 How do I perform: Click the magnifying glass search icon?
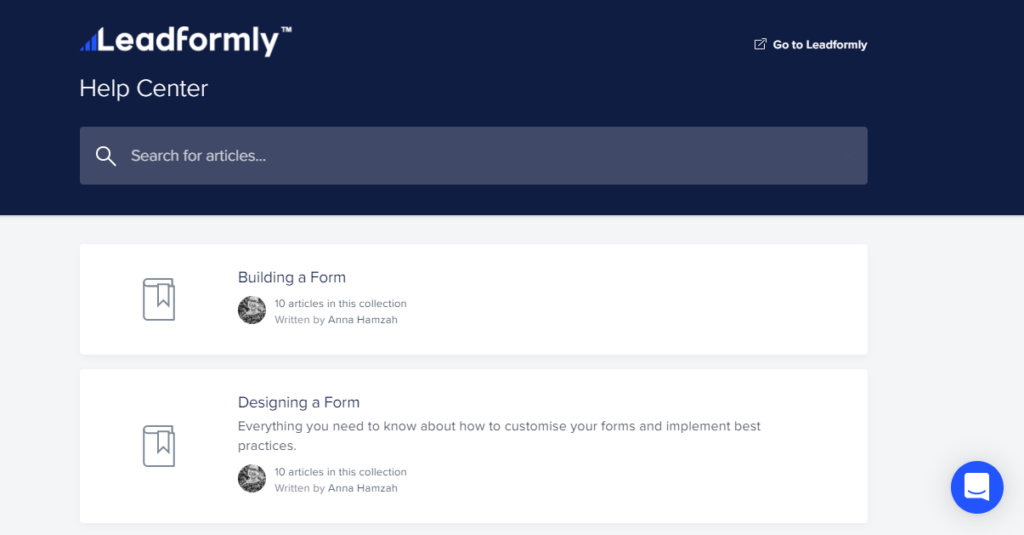106,156
